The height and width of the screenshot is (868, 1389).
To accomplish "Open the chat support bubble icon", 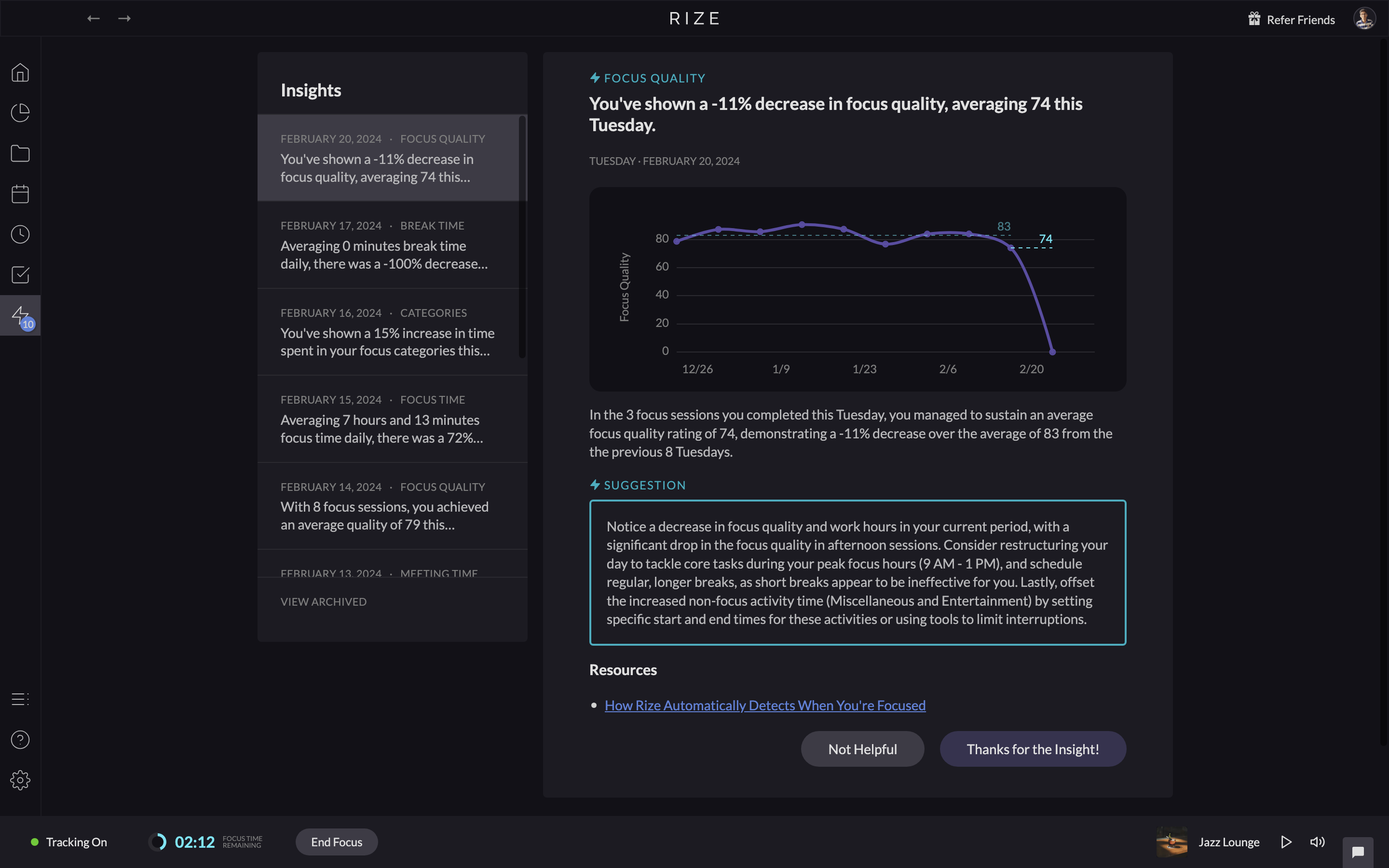I will click(x=1358, y=852).
